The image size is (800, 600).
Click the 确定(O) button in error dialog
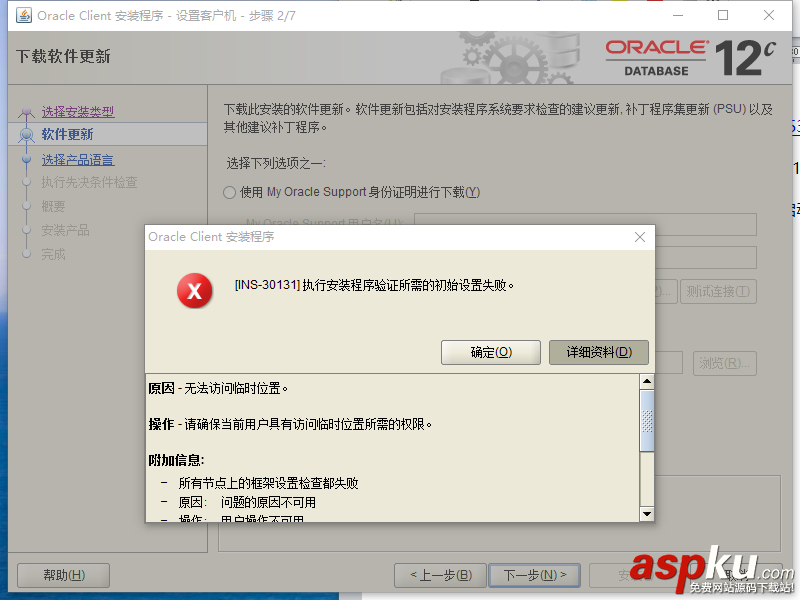tap(490, 352)
